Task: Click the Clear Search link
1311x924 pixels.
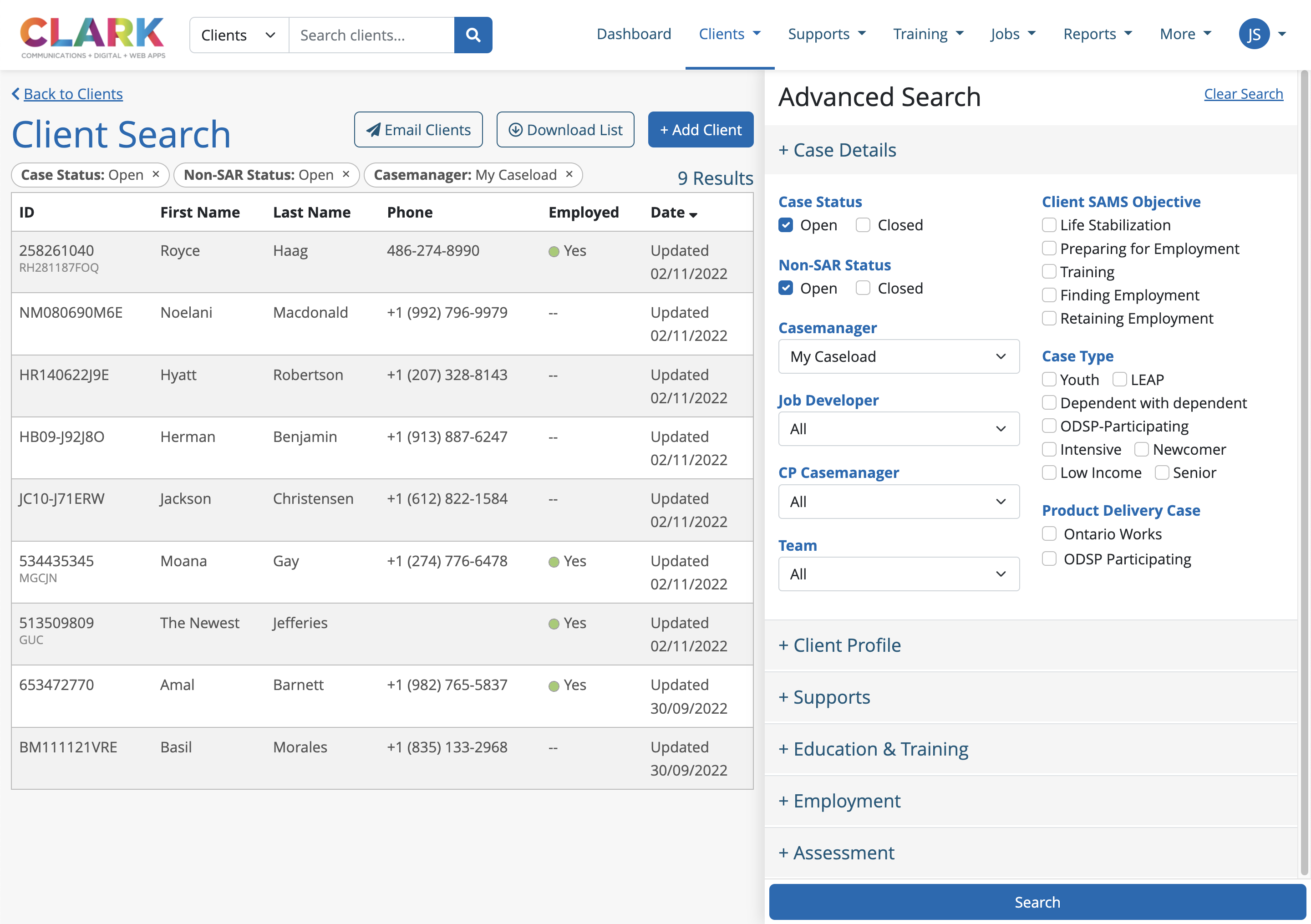Action: tap(1243, 94)
